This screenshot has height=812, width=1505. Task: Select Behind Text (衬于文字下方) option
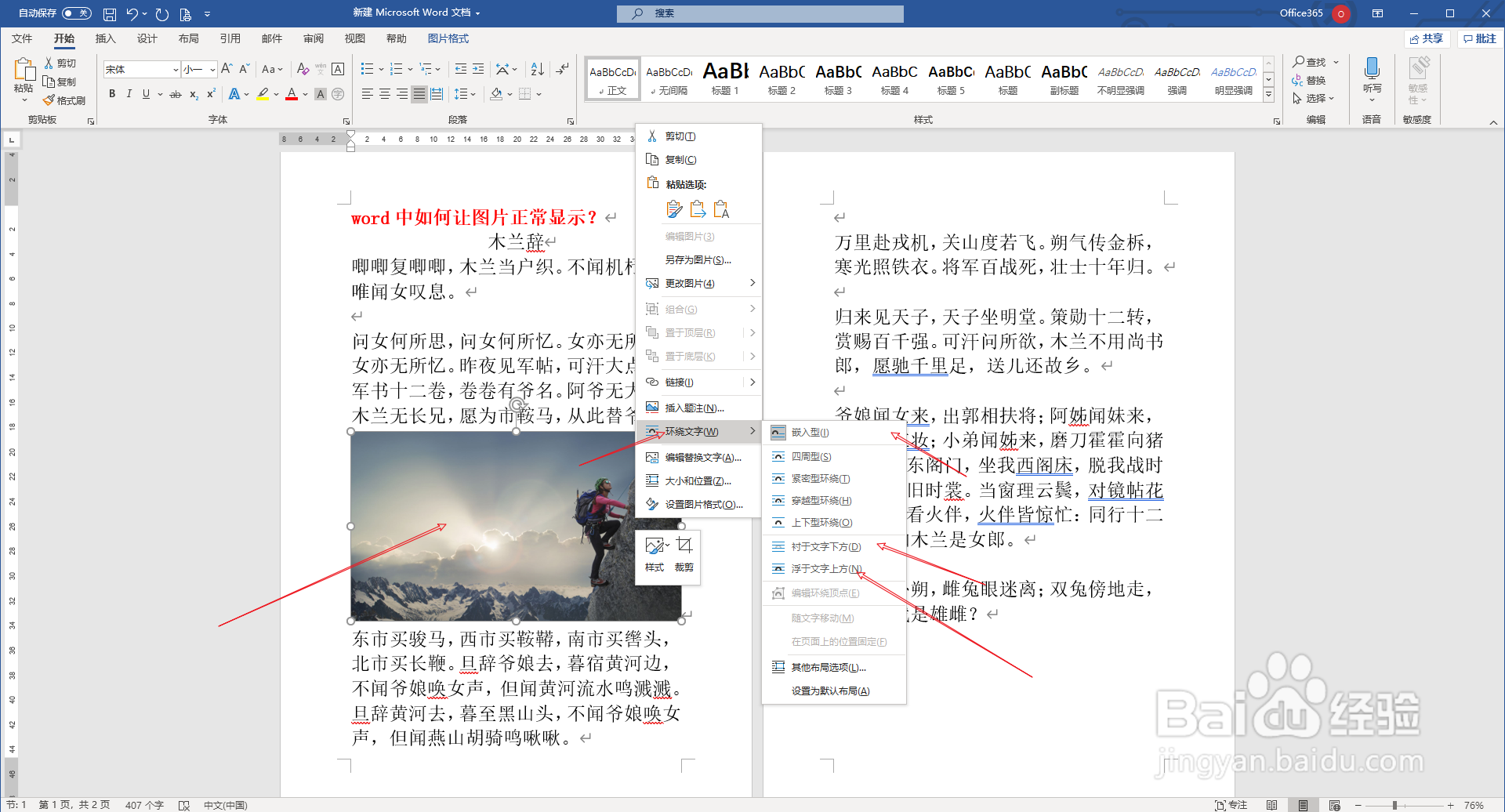point(833,546)
